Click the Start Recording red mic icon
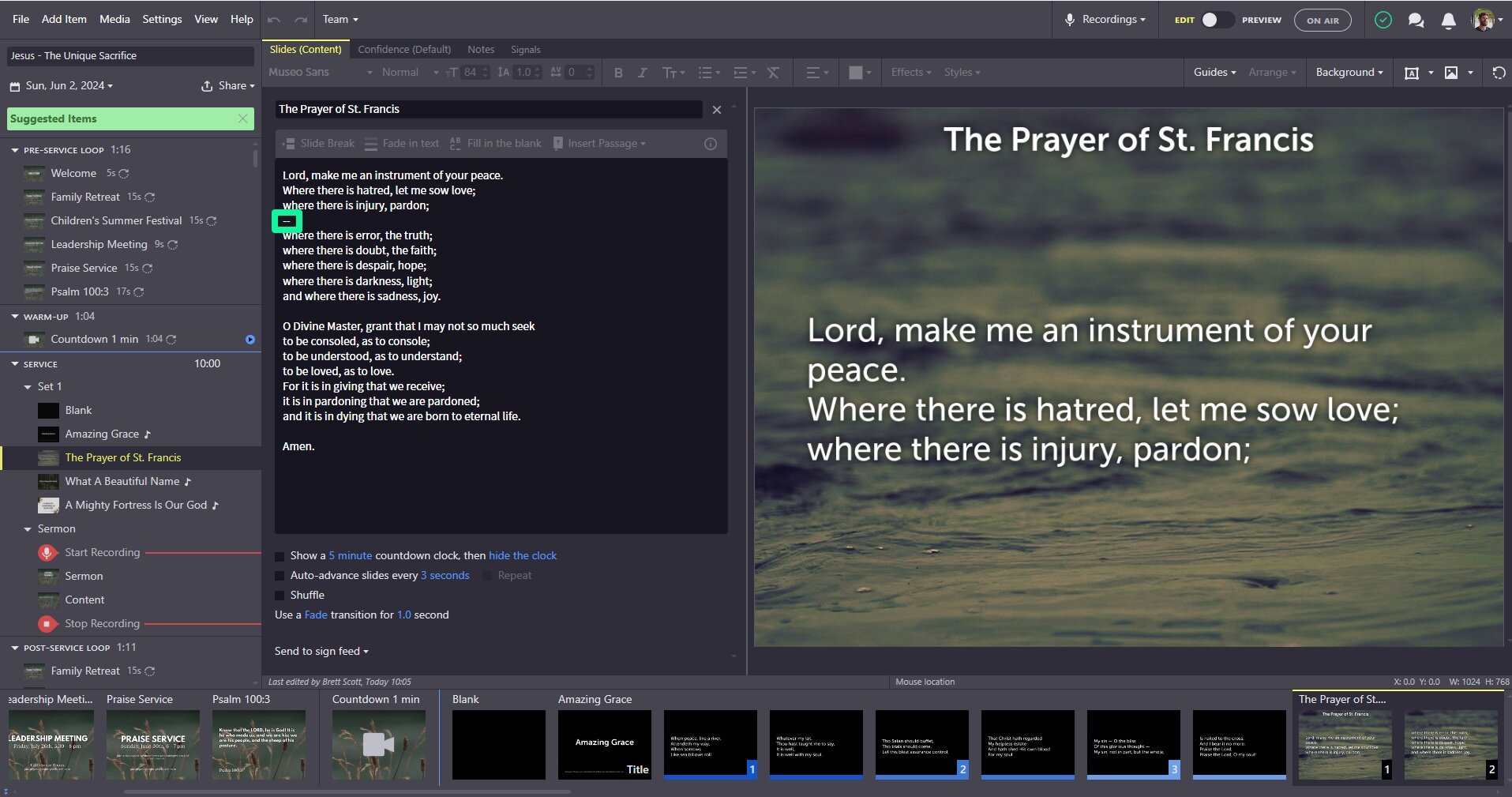 47,553
